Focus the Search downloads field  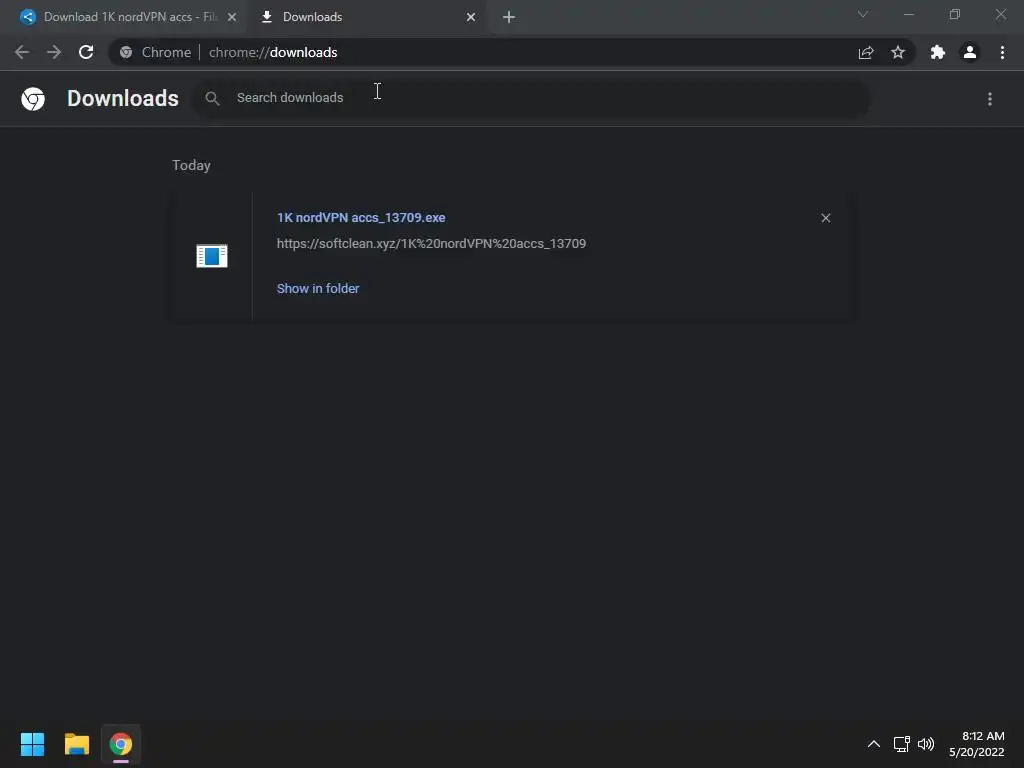click(532, 99)
